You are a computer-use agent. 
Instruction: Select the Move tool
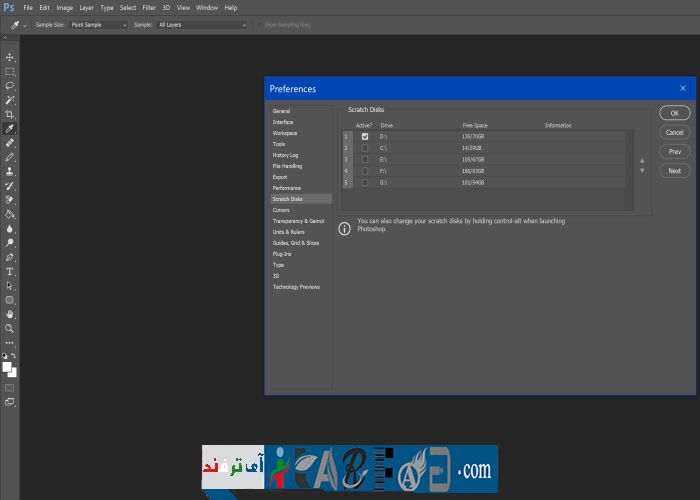coord(10,57)
